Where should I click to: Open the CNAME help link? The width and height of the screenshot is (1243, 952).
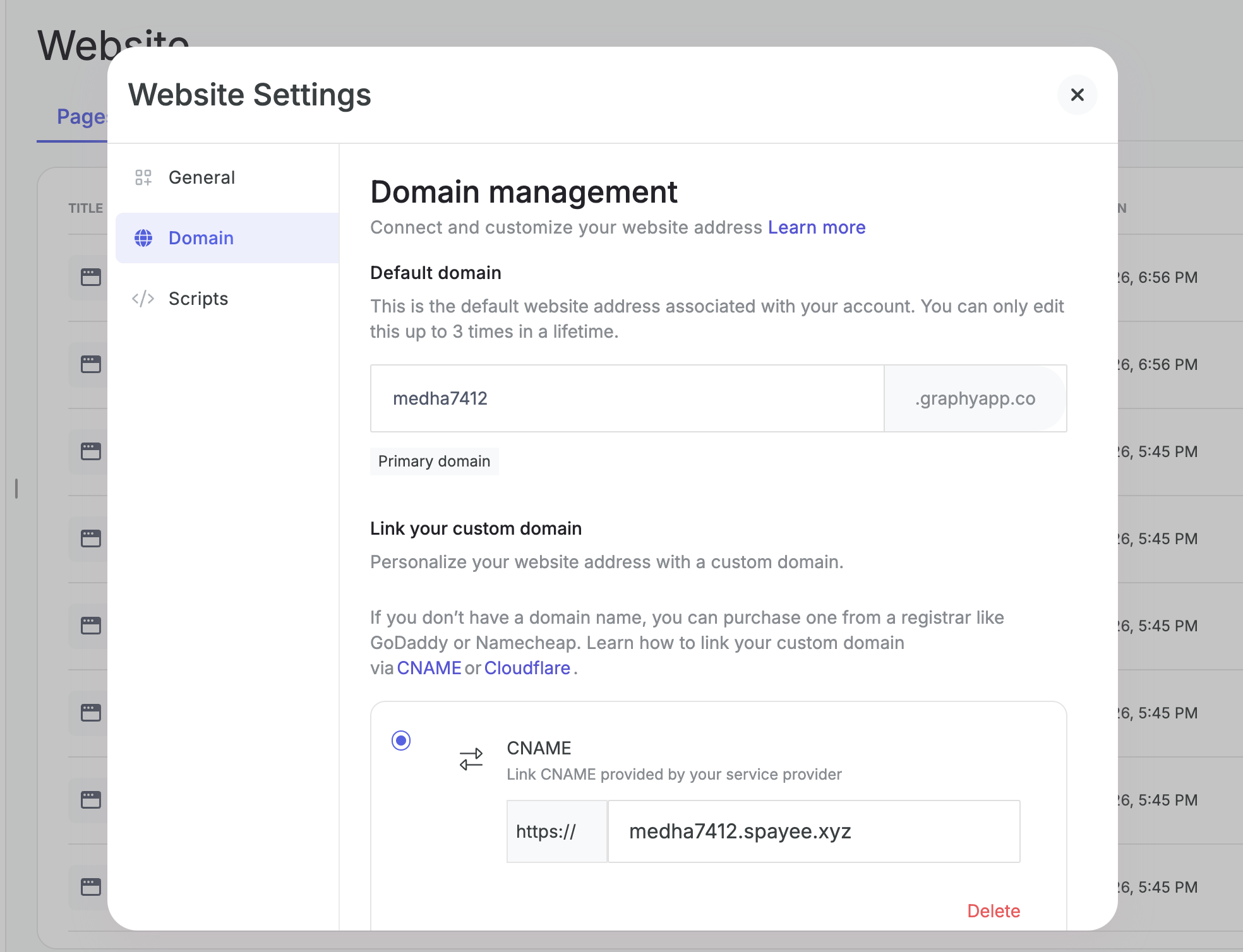(x=429, y=668)
